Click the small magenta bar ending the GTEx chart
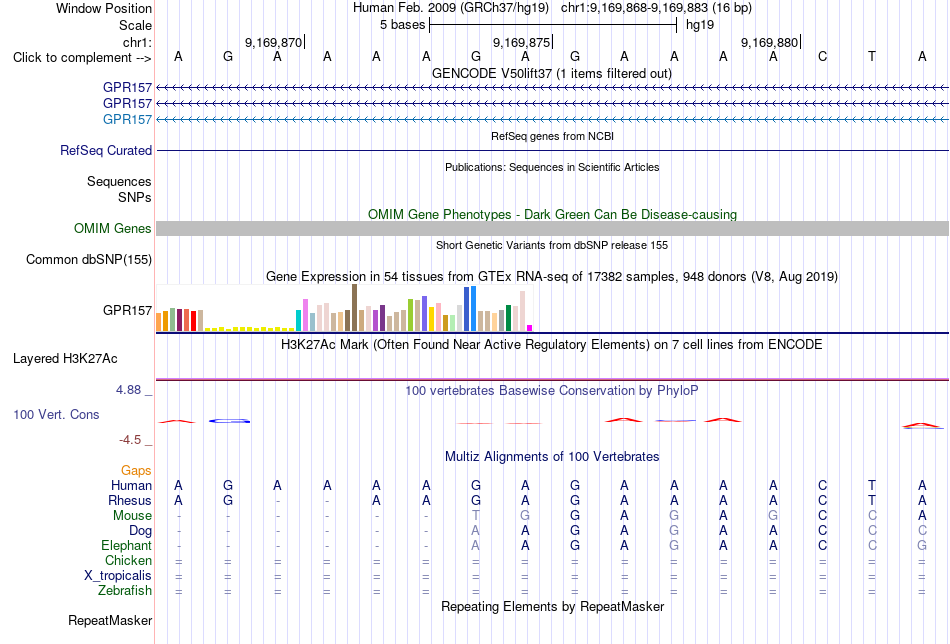 tap(530, 328)
